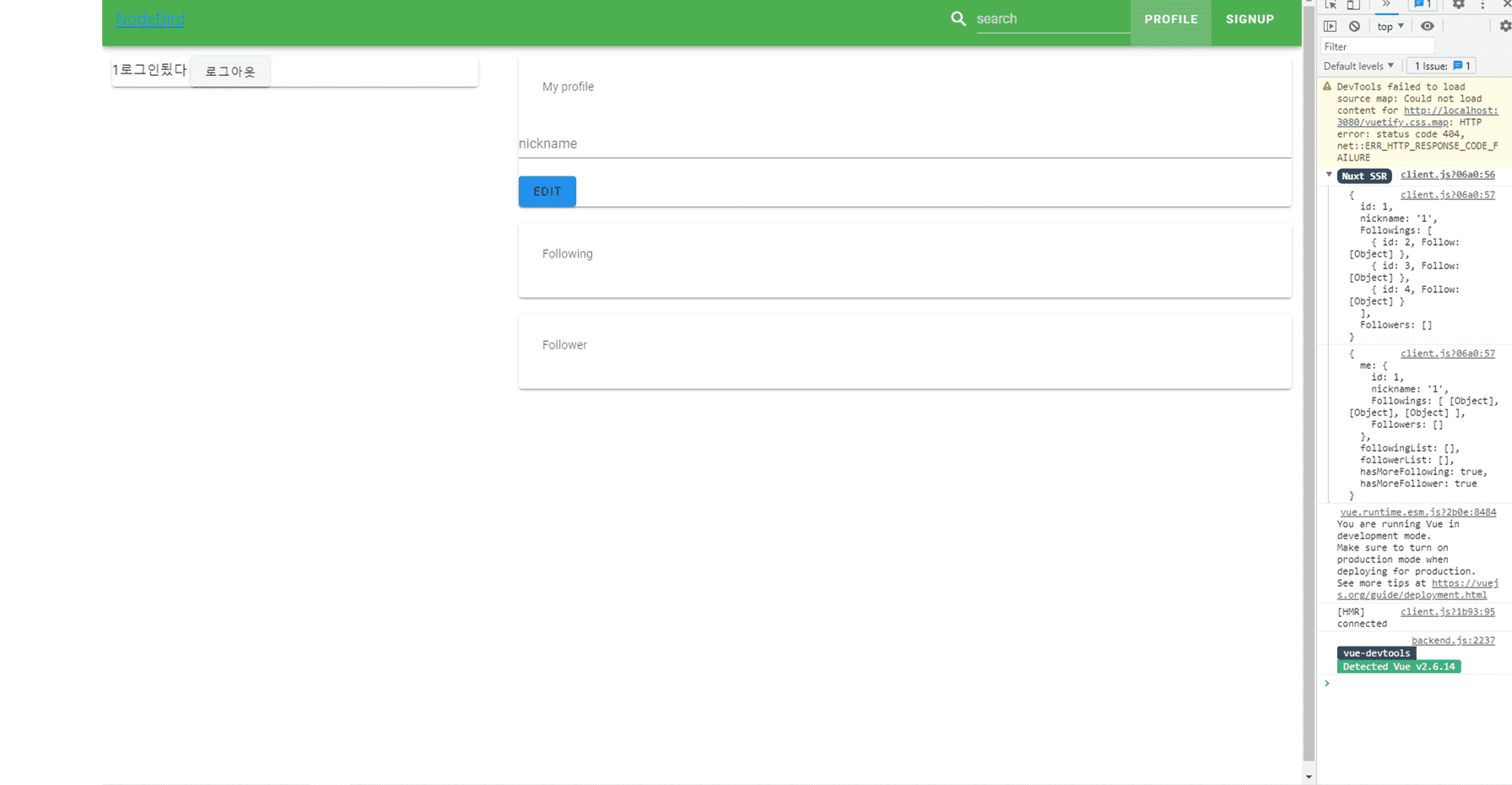Click the '[HMR] connected' log text
This screenshot has height=785, width=1512.
pyautogui.click(x=1362, y=618)
